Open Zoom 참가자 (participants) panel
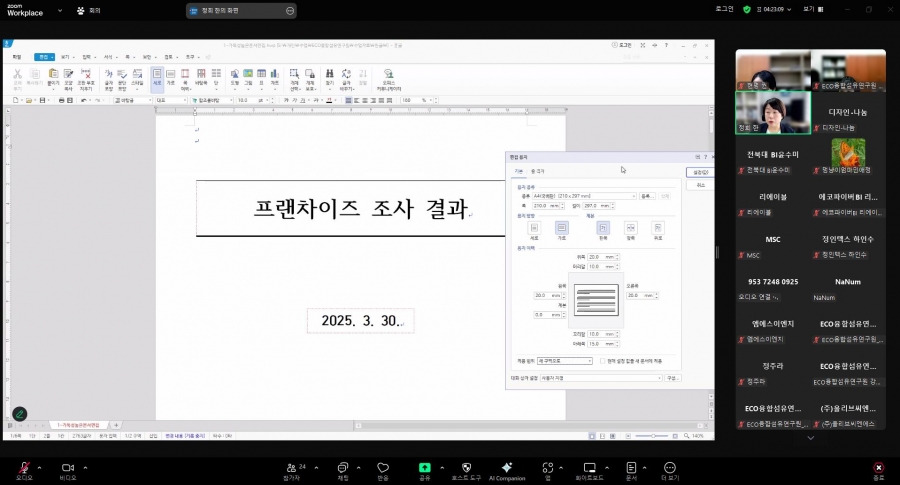 pyautogui.click(x=295, y=470)
